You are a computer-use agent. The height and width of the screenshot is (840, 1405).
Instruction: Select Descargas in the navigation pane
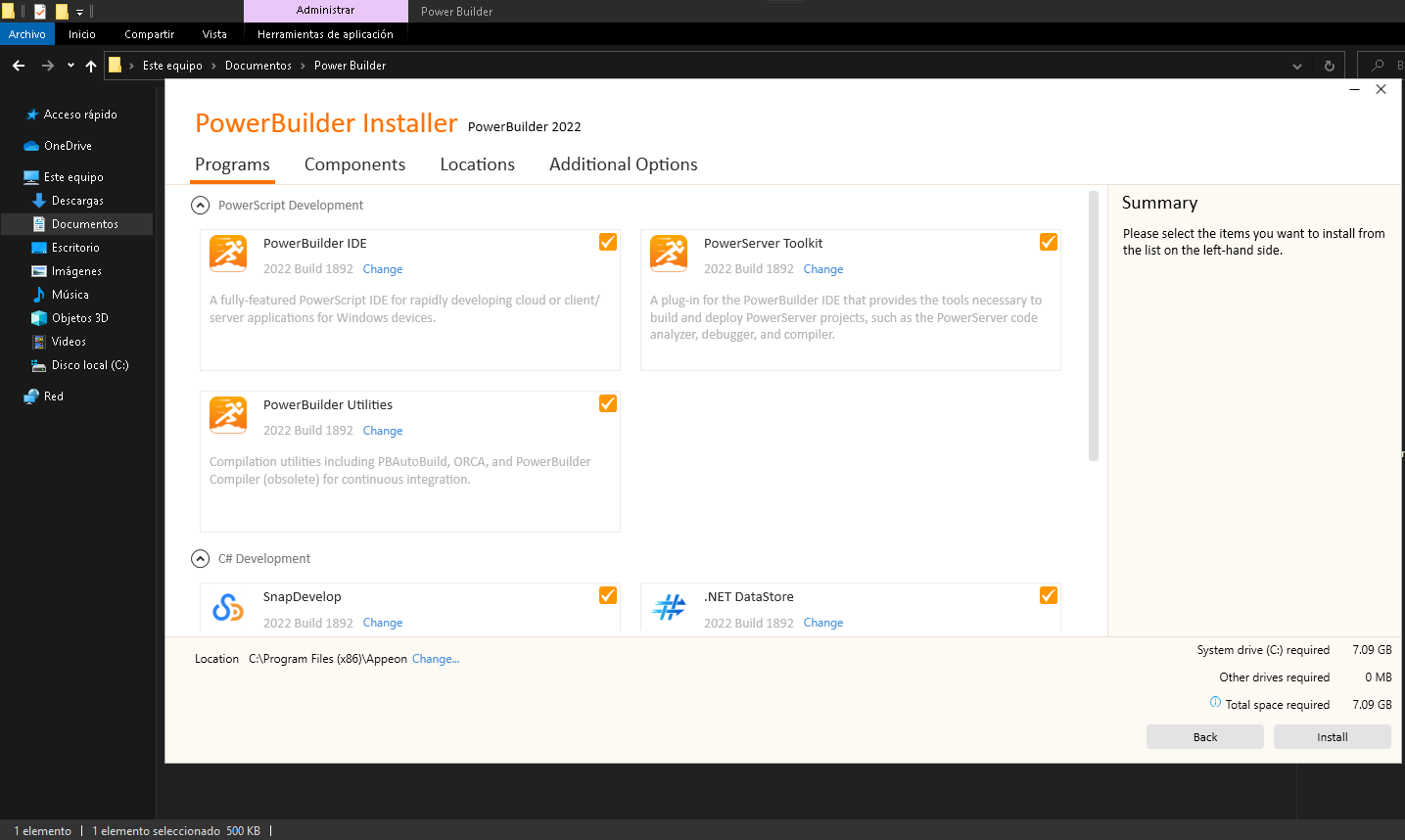click(x=77, y=201)
